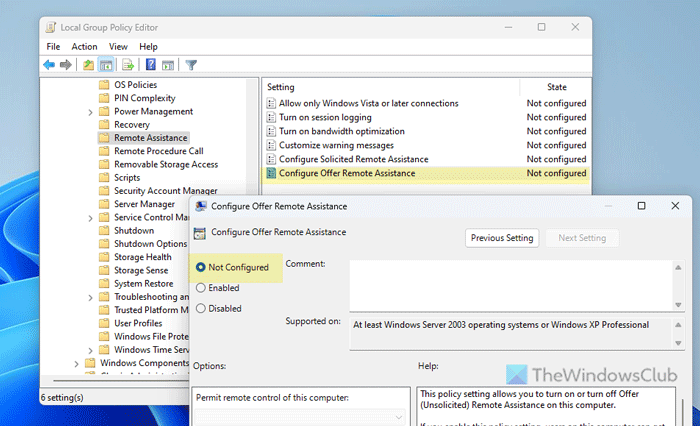Screen dimensions: 700x426
Task: Toggle the Show/Hide Console Tree icon
Action: pos(105,65)
